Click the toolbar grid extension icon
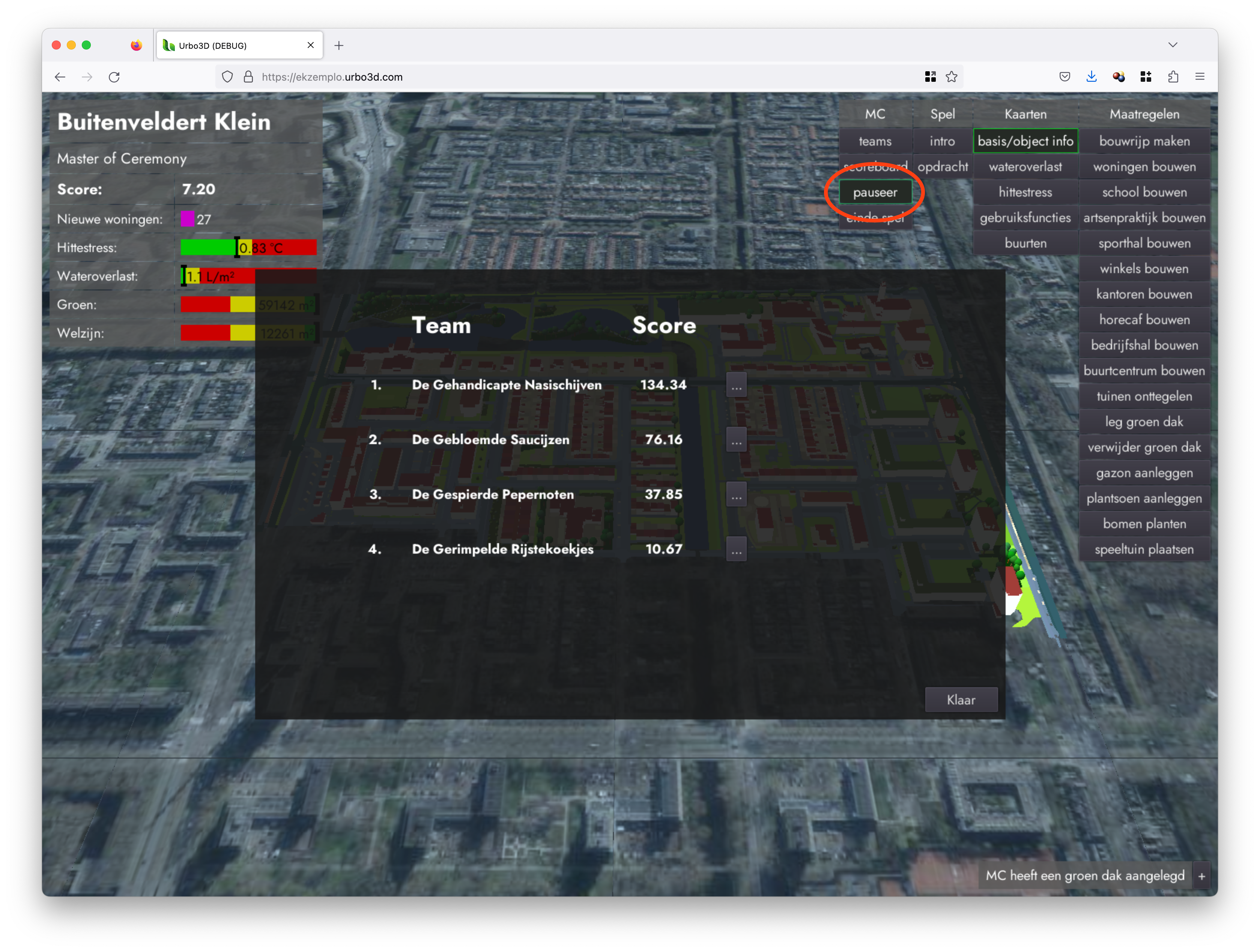 click(1146, 77)
